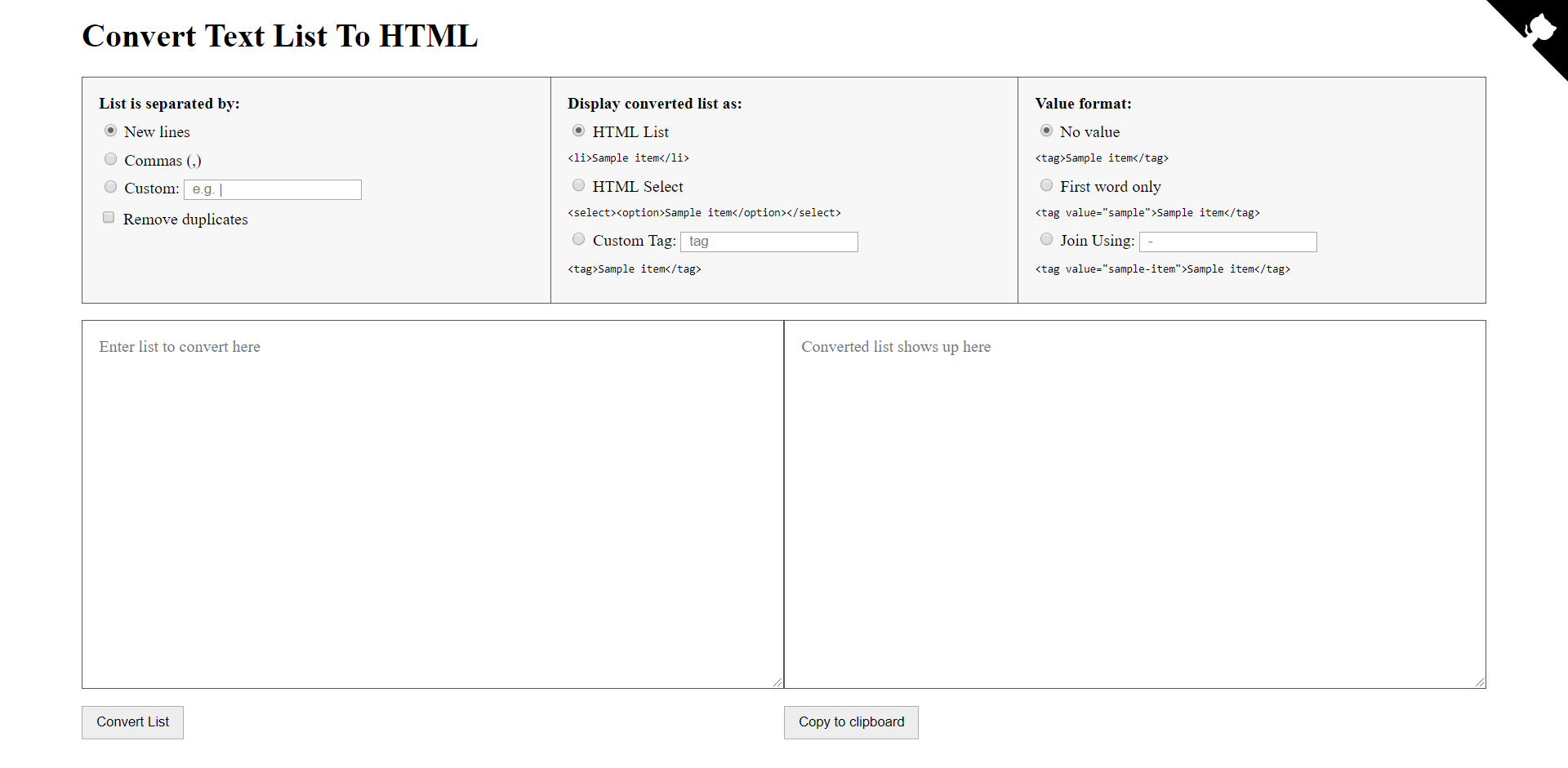Screen dimensions: 1568x768
Task: Select the Custom separator option
Action: [110, 186]
